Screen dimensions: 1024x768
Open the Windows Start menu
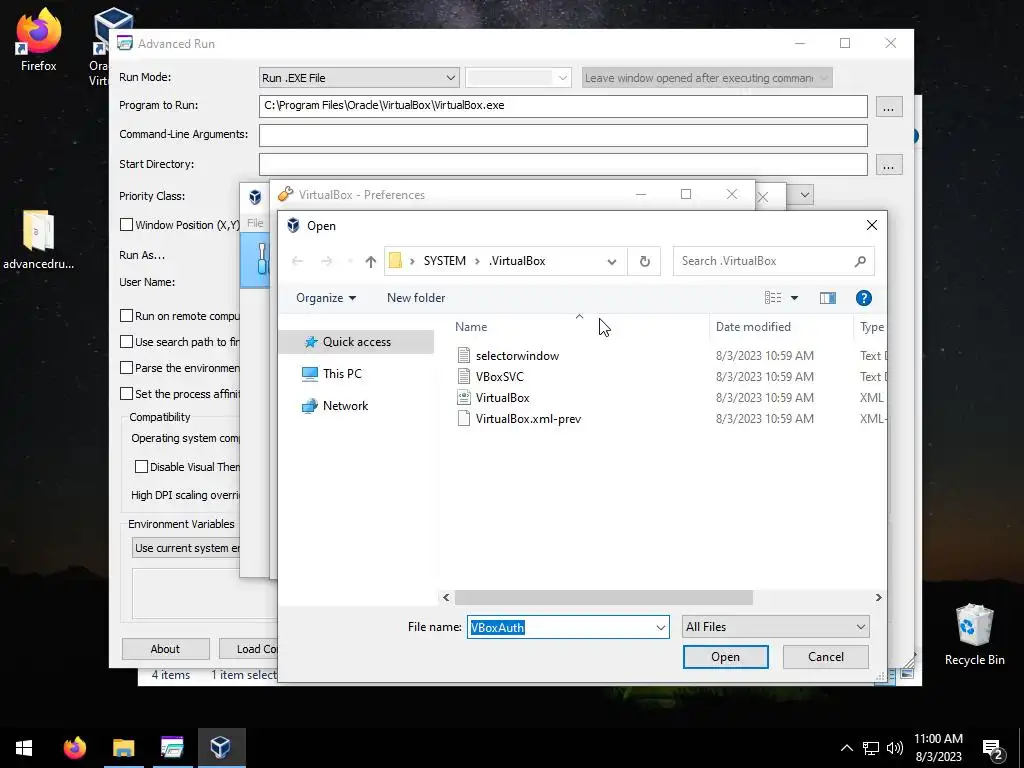click(x=24, y=748)
